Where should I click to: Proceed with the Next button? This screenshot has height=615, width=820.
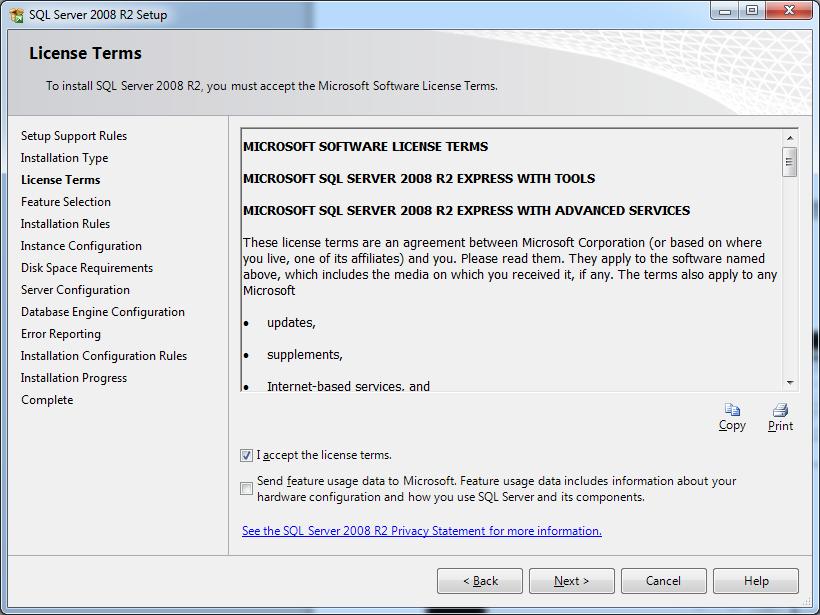[x=572, y=581]
